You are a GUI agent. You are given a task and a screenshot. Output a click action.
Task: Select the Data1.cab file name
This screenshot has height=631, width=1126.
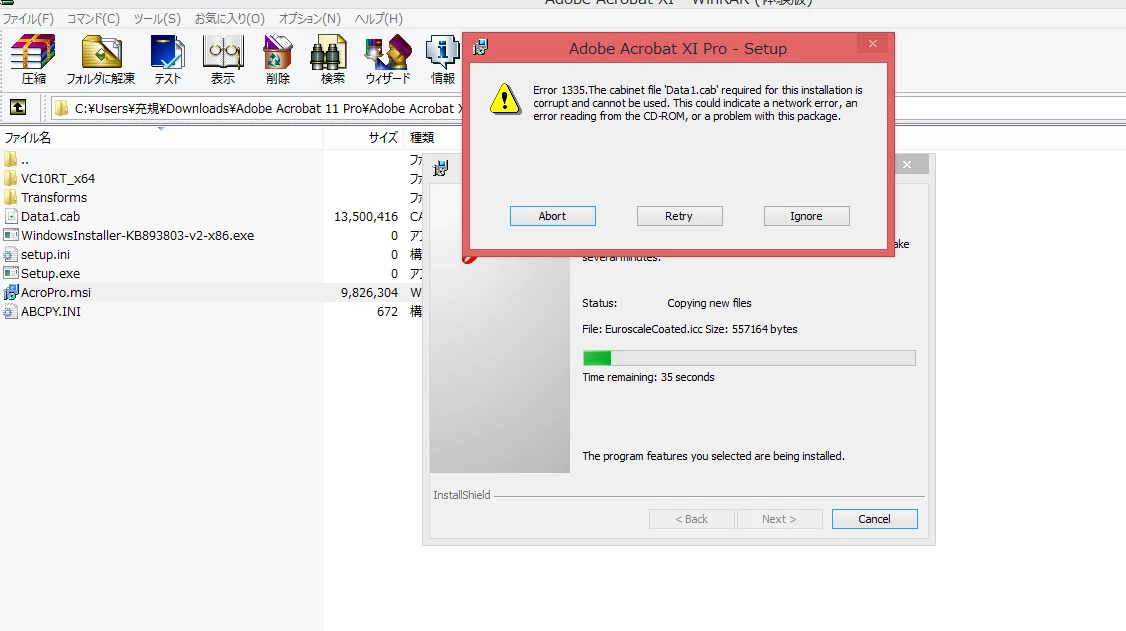50,216
